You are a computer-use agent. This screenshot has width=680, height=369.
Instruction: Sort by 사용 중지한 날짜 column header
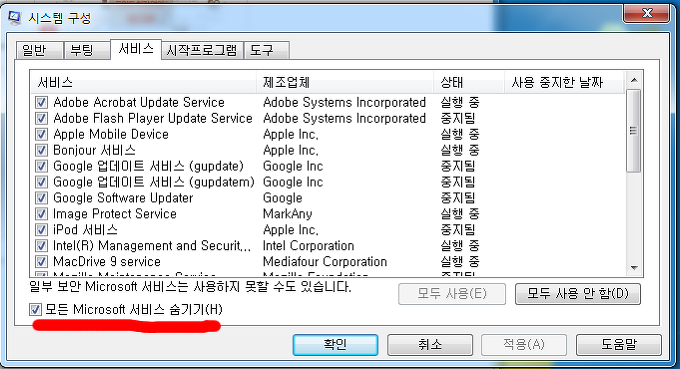[x=564, y=82]
